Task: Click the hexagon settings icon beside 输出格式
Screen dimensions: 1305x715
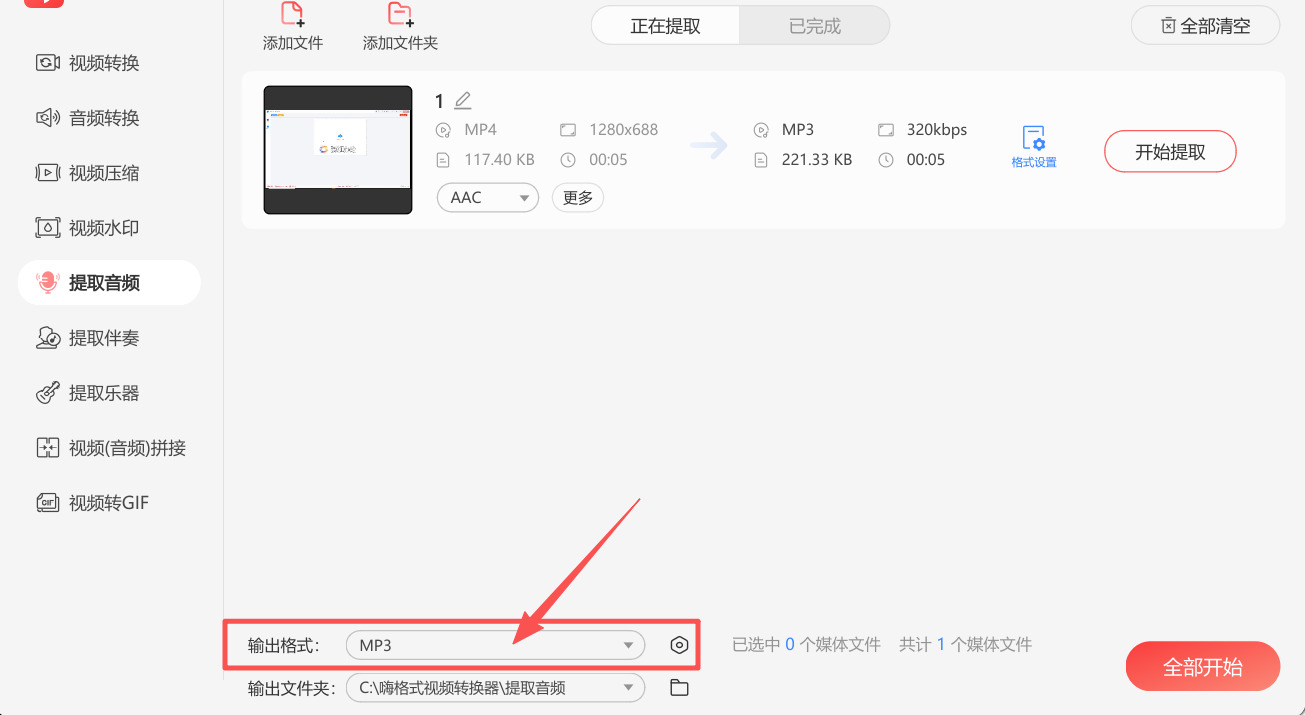Action: pyautogui.click(x=680, y=646)
